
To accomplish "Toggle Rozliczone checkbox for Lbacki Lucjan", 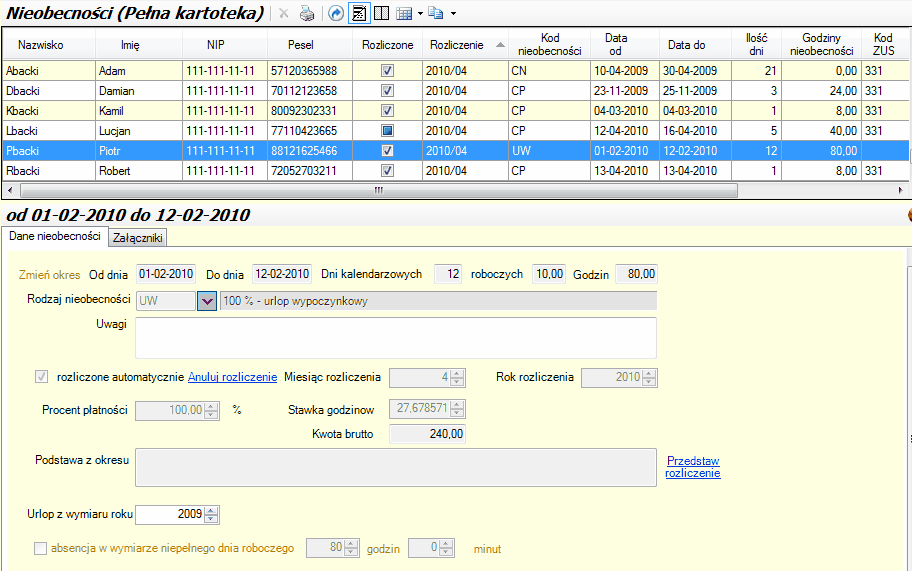I will (387, 131).
